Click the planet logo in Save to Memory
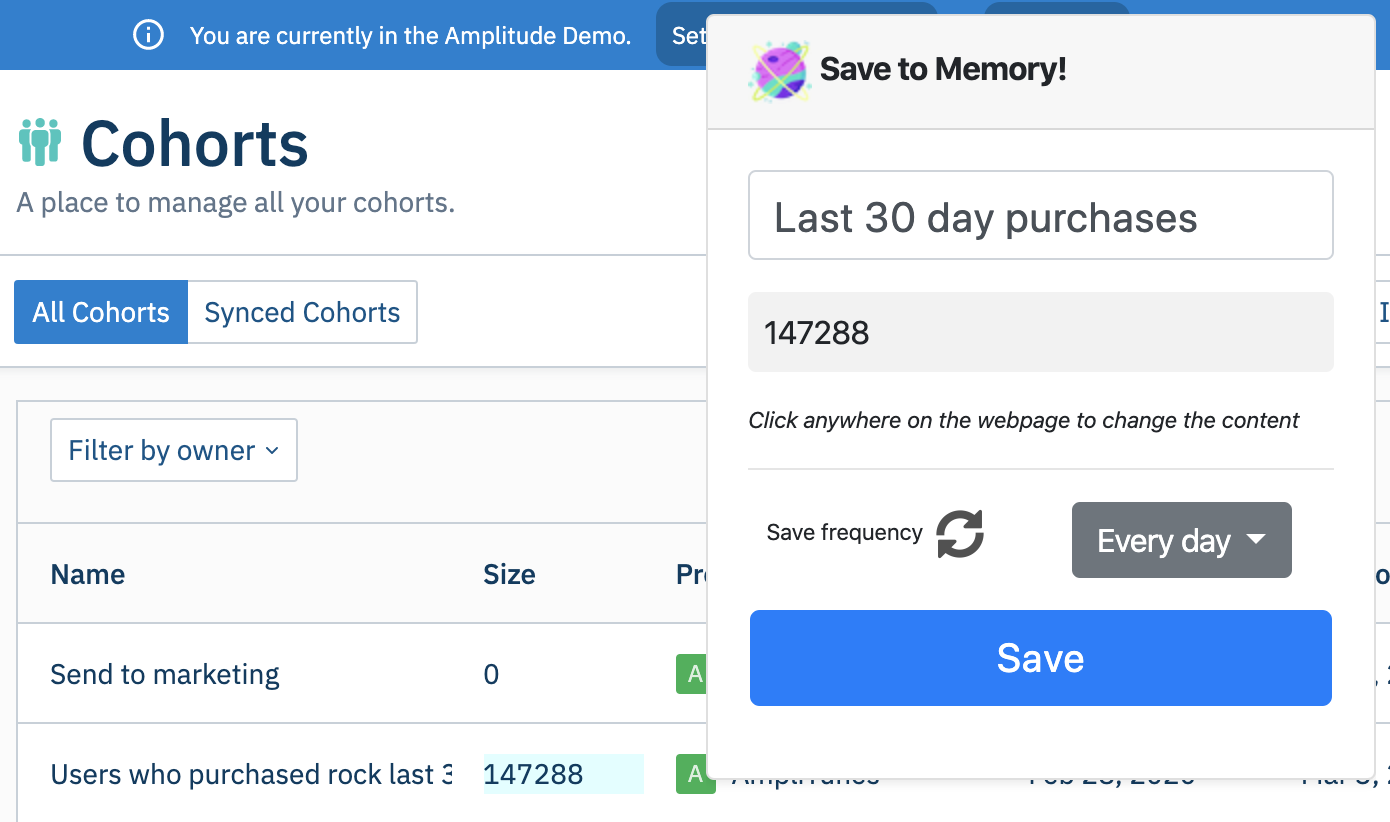Screen dimensions: 1390x822 (x=779, y=70)
